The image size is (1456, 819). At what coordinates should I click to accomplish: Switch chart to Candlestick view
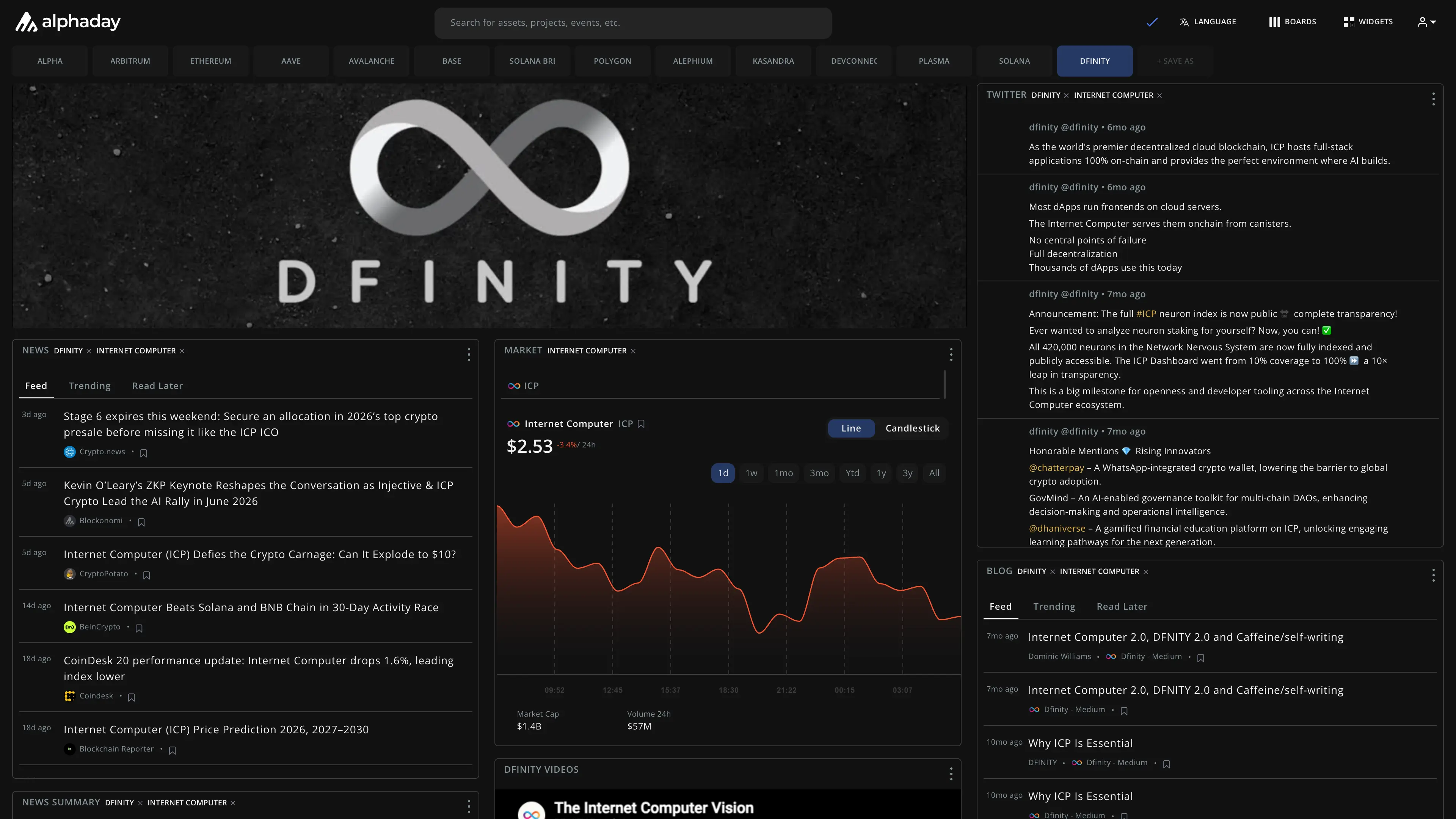click(x=912, y=428)
